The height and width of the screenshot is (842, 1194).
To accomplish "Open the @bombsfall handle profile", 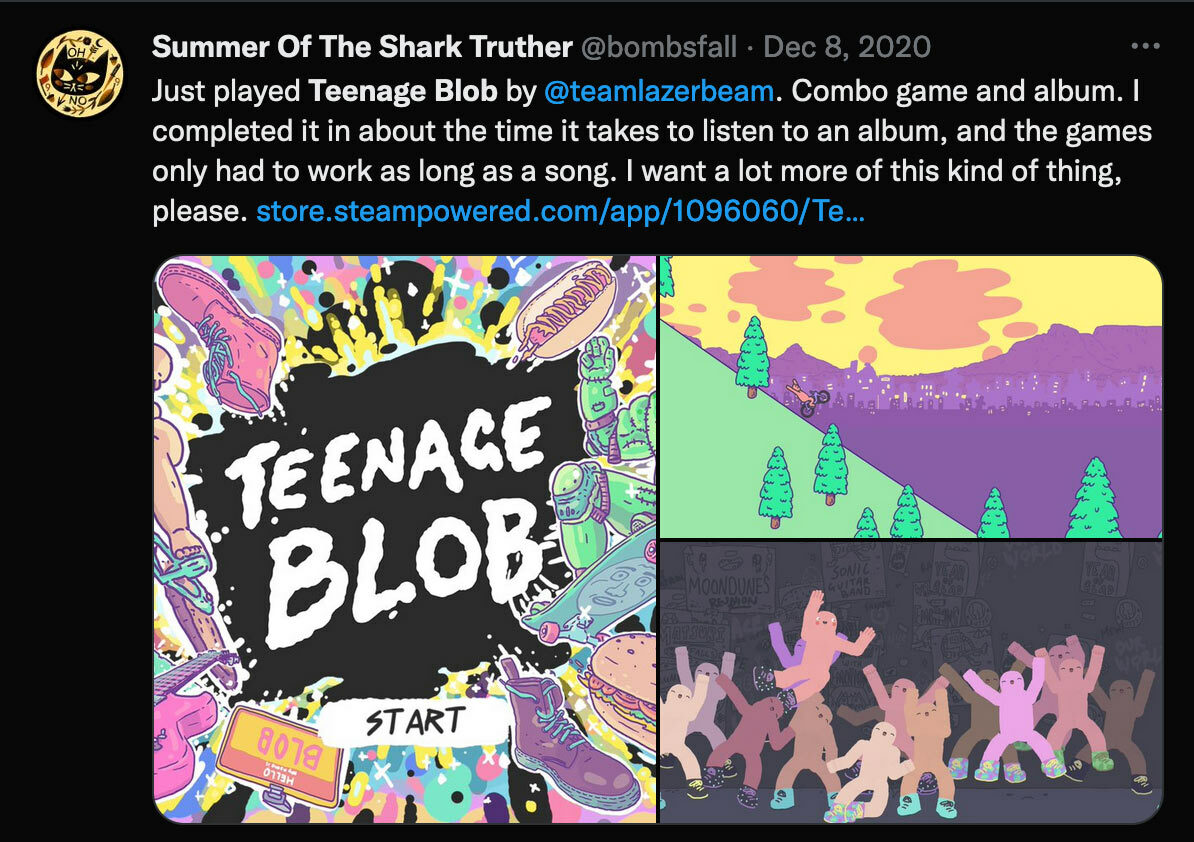I will click(x=659, y=47).
